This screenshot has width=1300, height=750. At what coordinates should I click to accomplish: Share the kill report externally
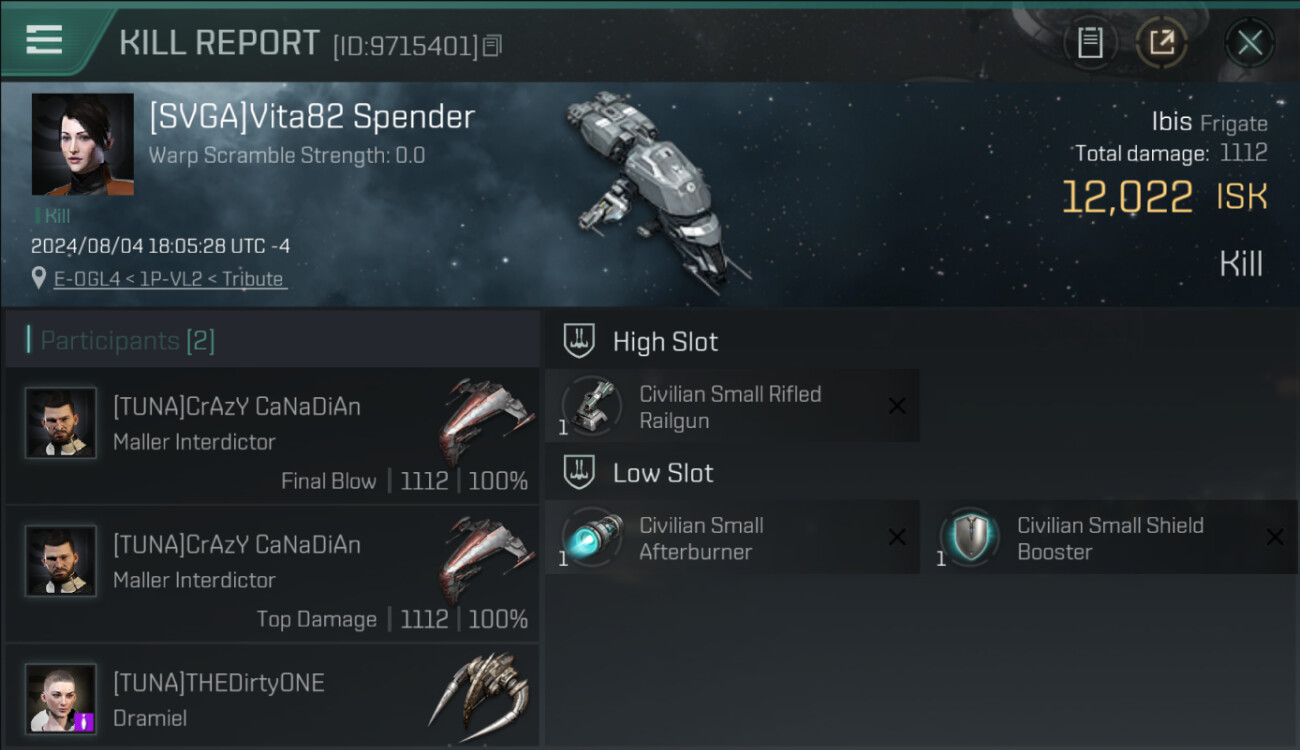click(x=1161, y=42)
